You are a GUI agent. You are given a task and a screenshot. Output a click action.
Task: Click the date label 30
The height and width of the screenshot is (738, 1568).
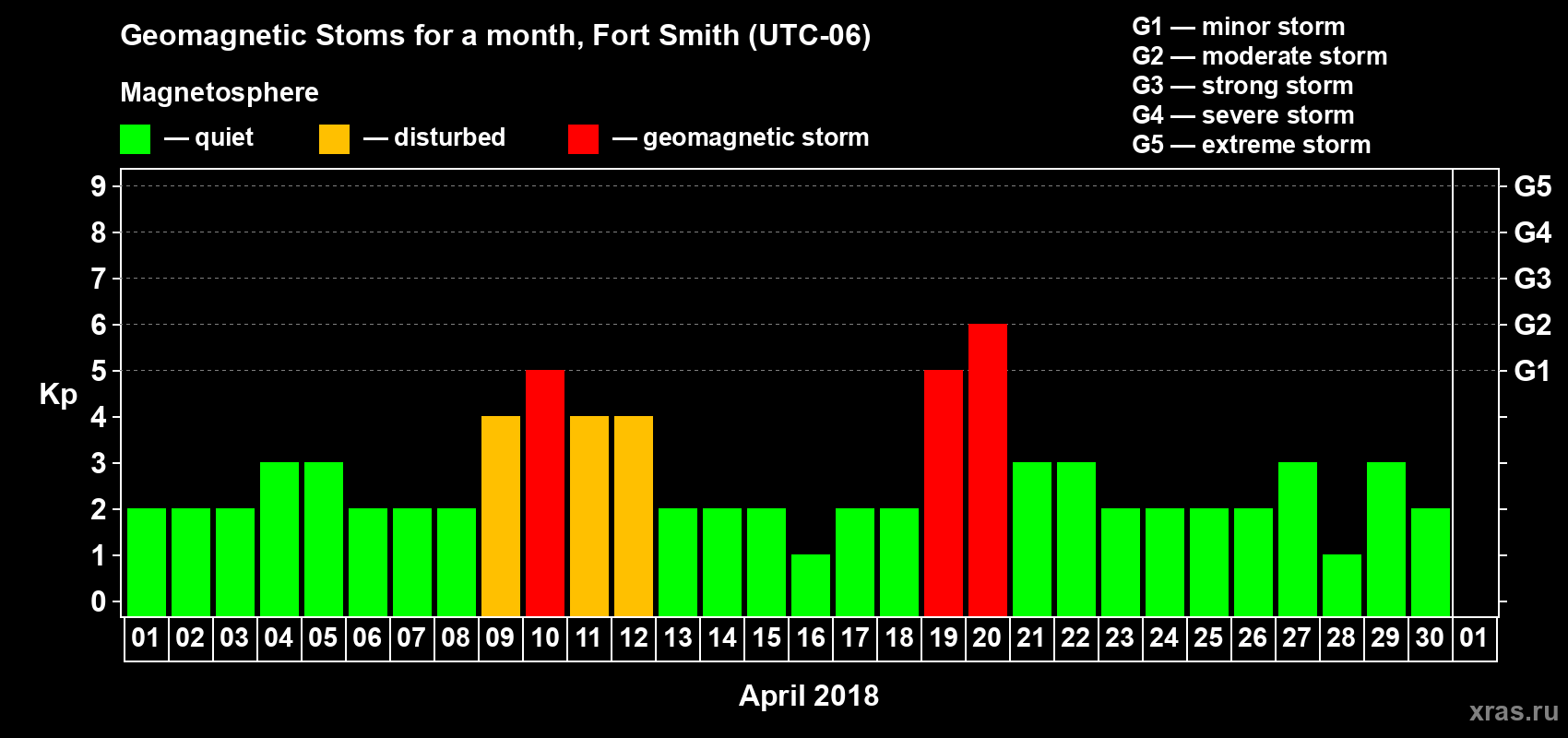(1430, 637)
